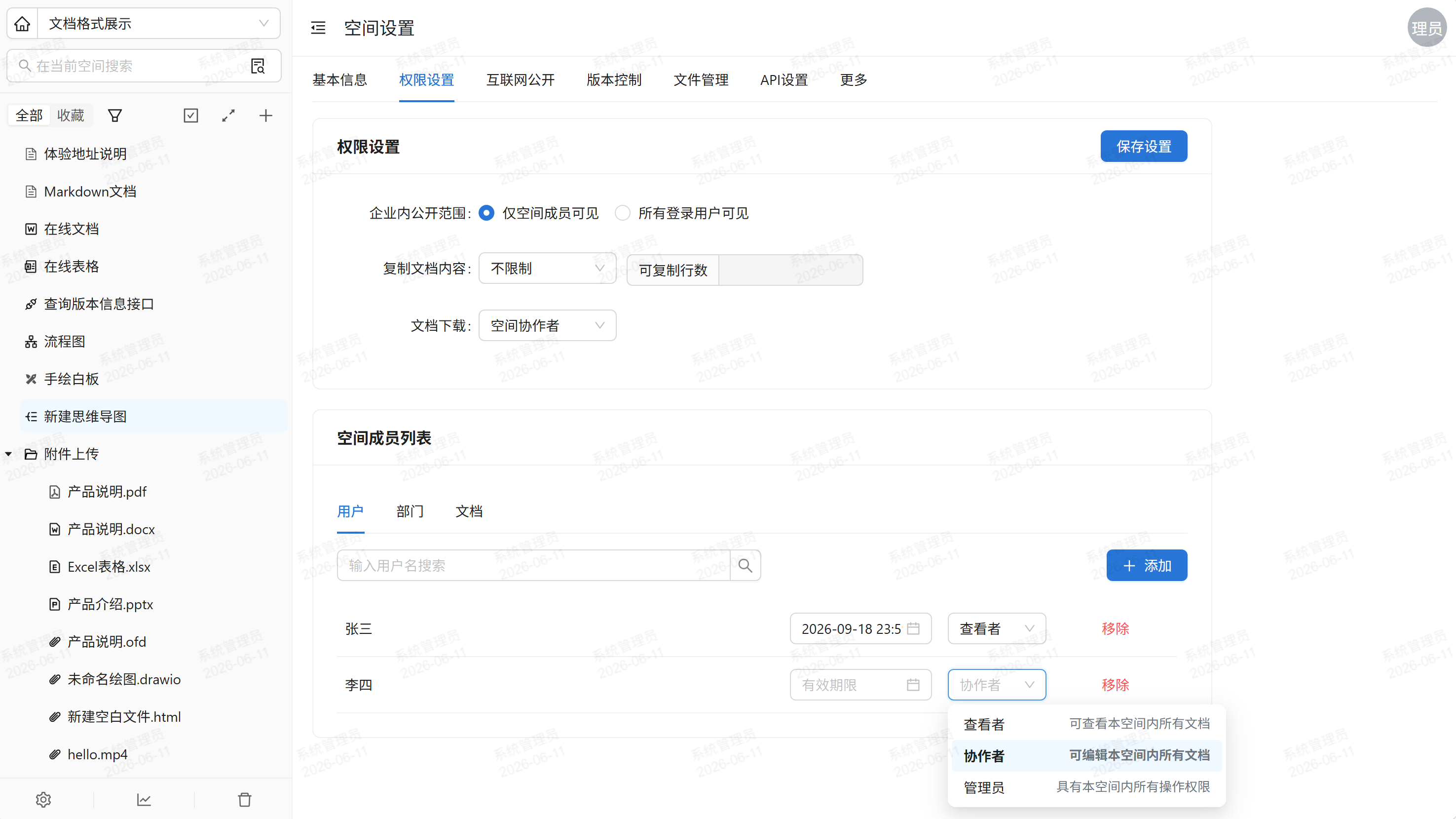
Task: Remove 李四 with the 移除 link
Action: click(1115, 685)
